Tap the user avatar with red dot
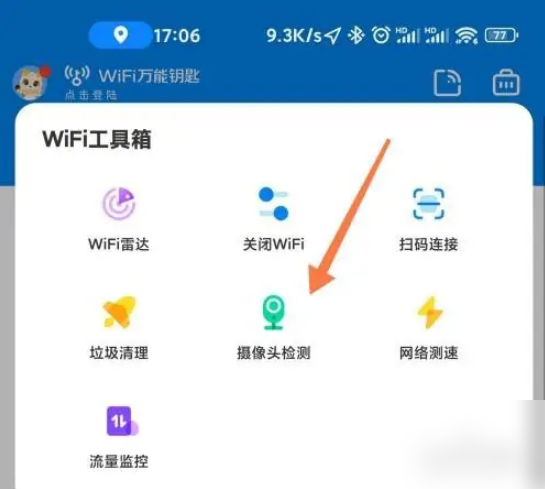 (x=31, y=82)
